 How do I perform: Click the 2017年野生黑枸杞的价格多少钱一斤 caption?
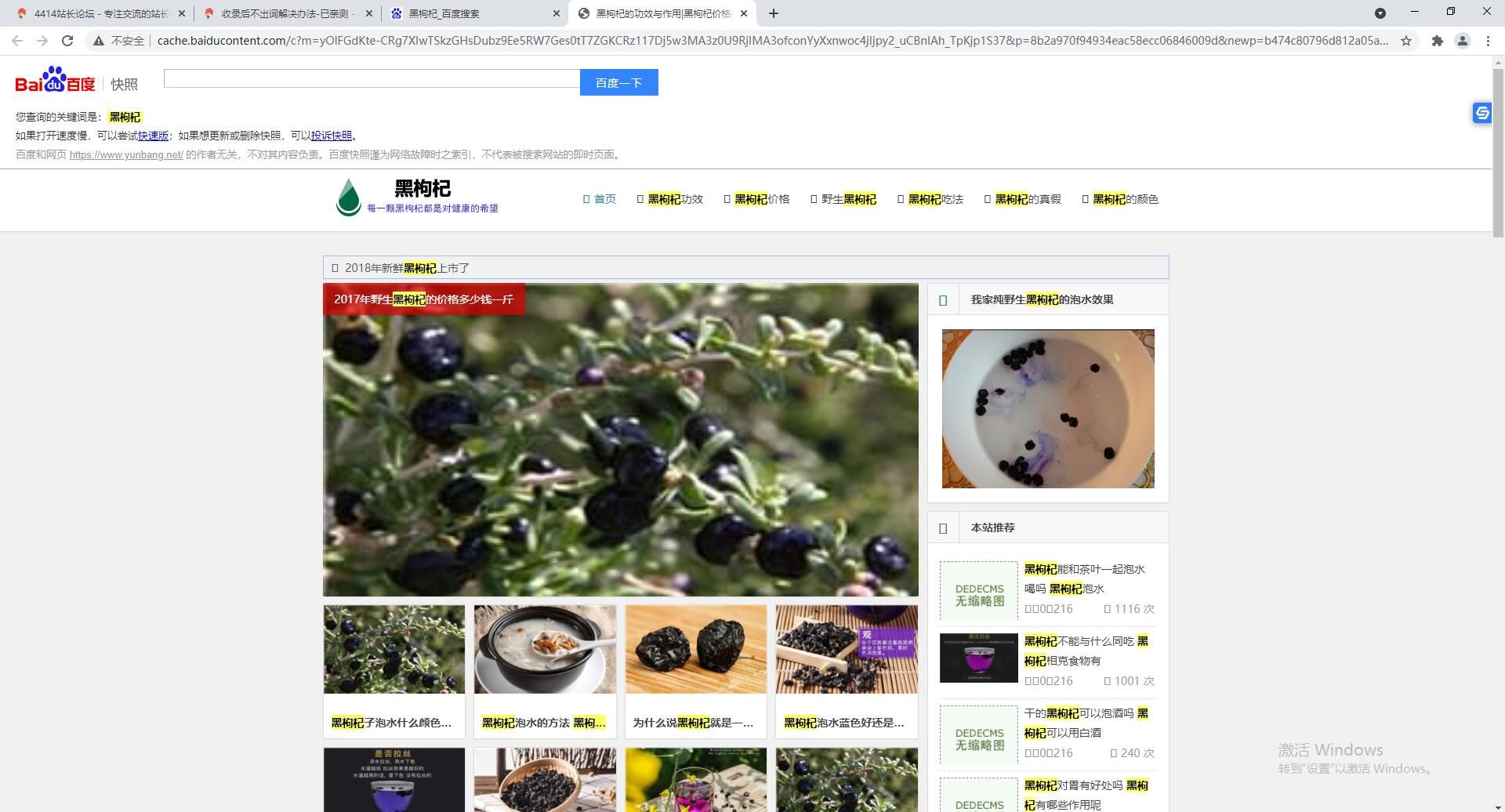[423, 299]
